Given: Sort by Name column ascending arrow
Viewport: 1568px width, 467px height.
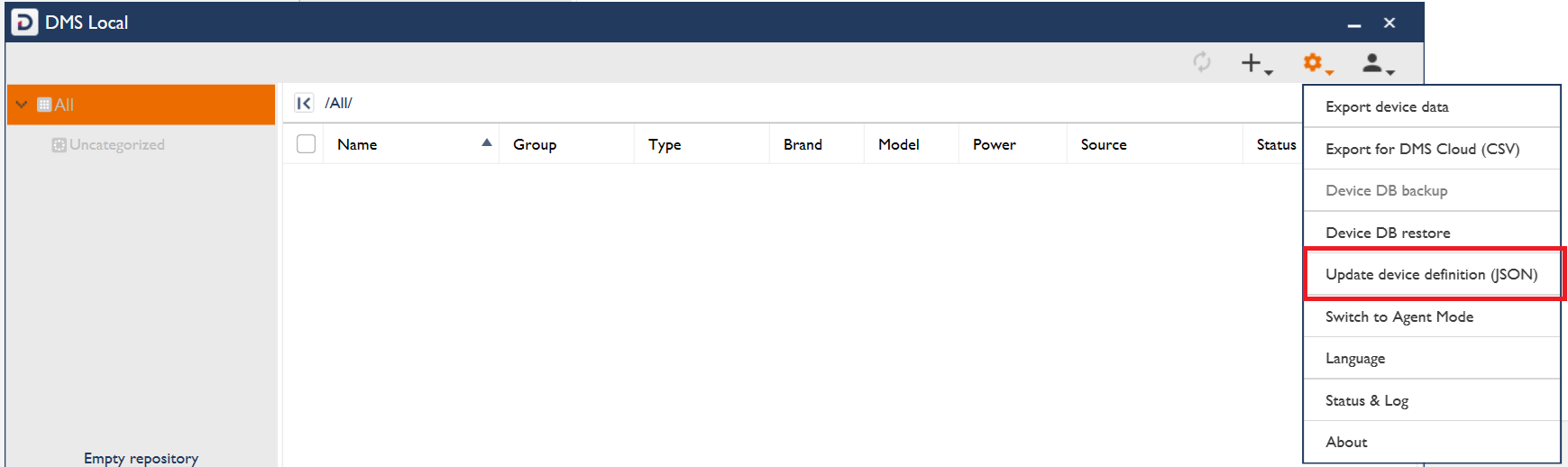Looking at the screenshot, I should (486, 143).
